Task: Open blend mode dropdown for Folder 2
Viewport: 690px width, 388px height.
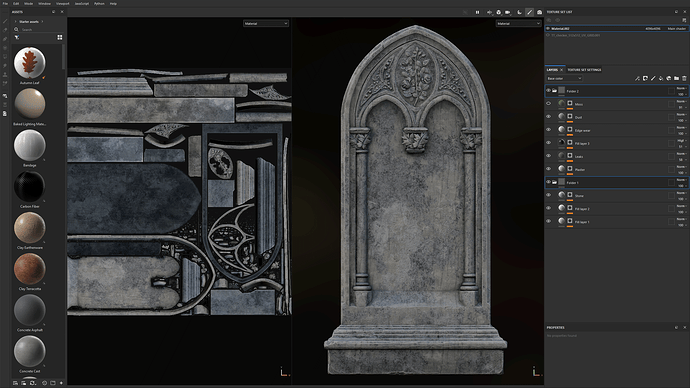Action: click(x=682, y=88)
